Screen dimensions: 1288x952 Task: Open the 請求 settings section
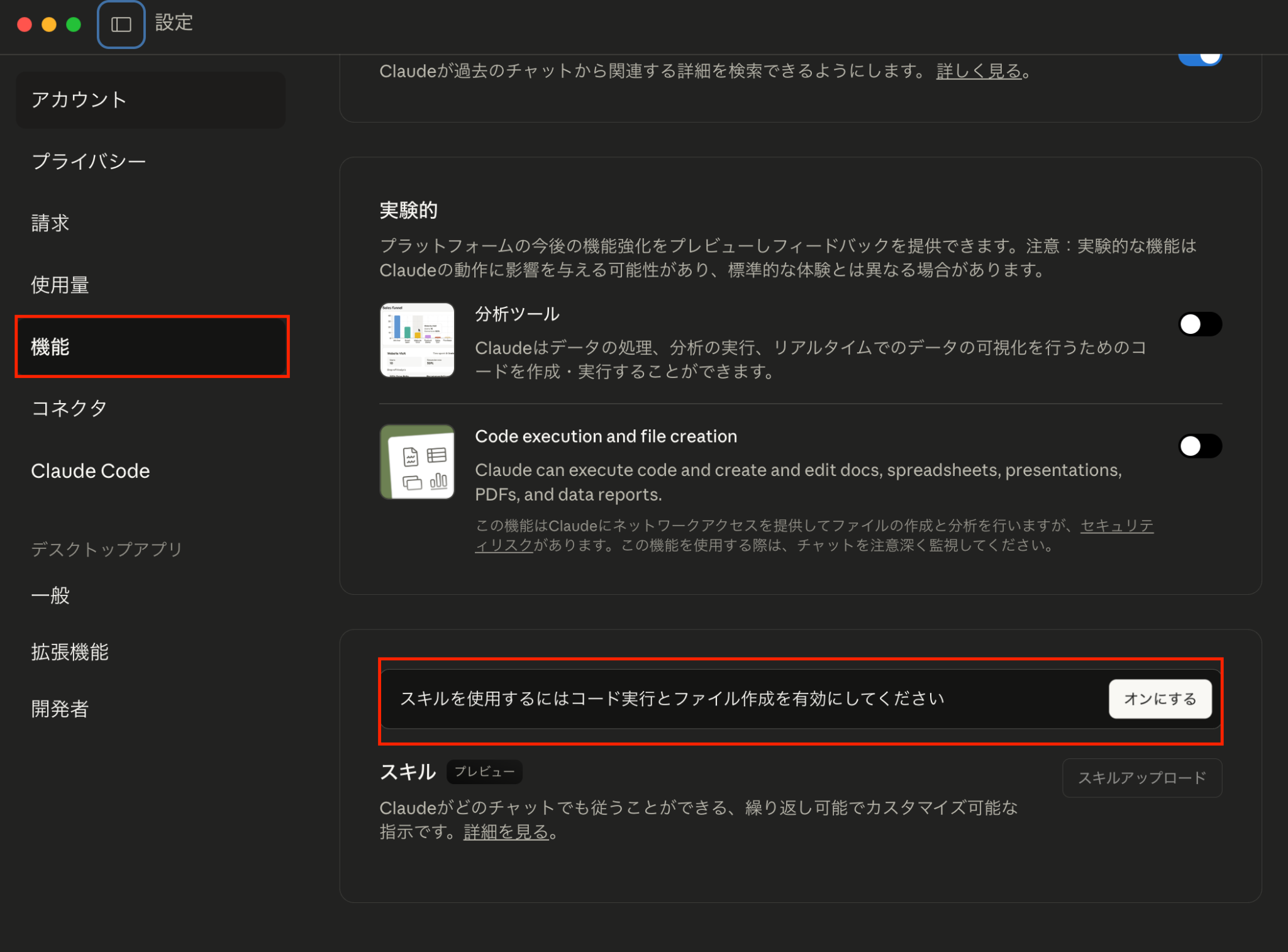(50, 223)
